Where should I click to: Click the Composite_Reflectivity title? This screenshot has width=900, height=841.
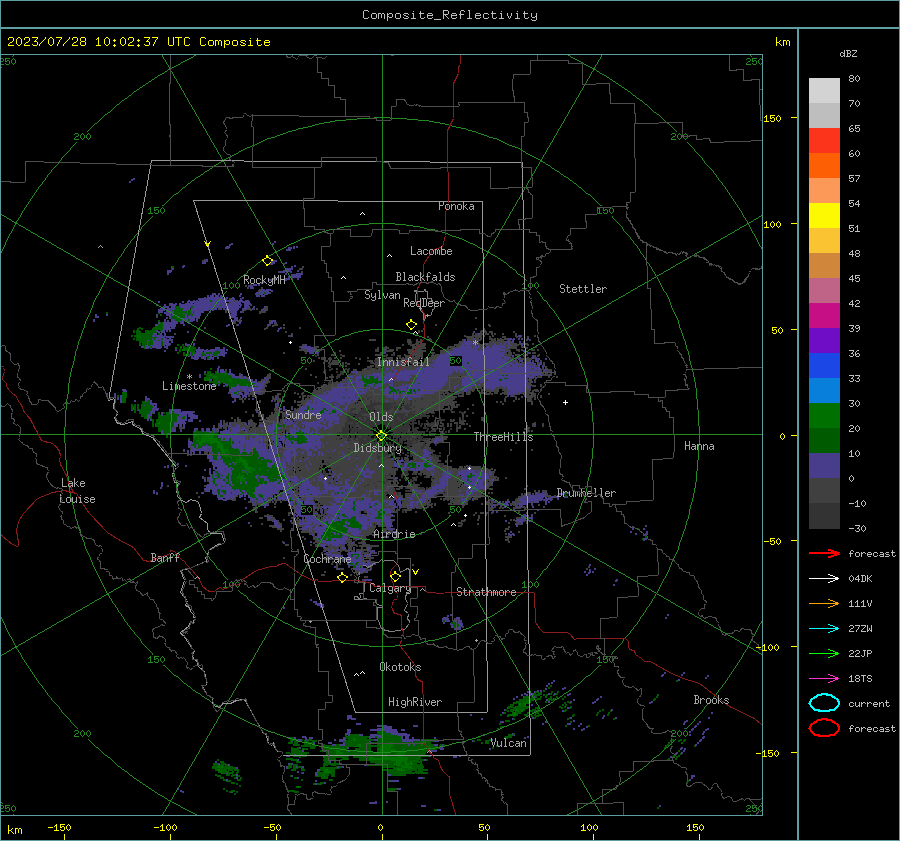coord(450,15)
